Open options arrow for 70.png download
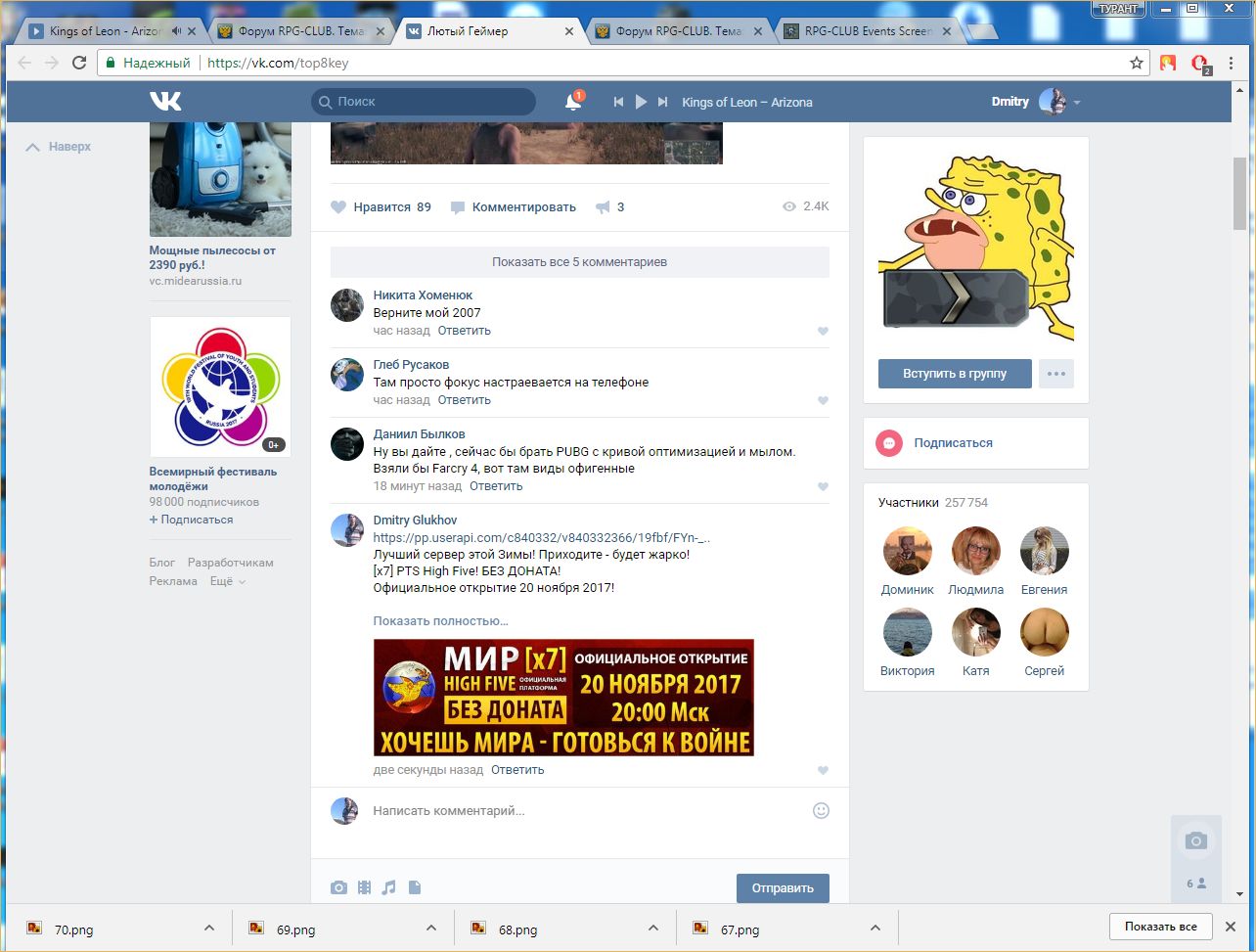 point(208,928)
